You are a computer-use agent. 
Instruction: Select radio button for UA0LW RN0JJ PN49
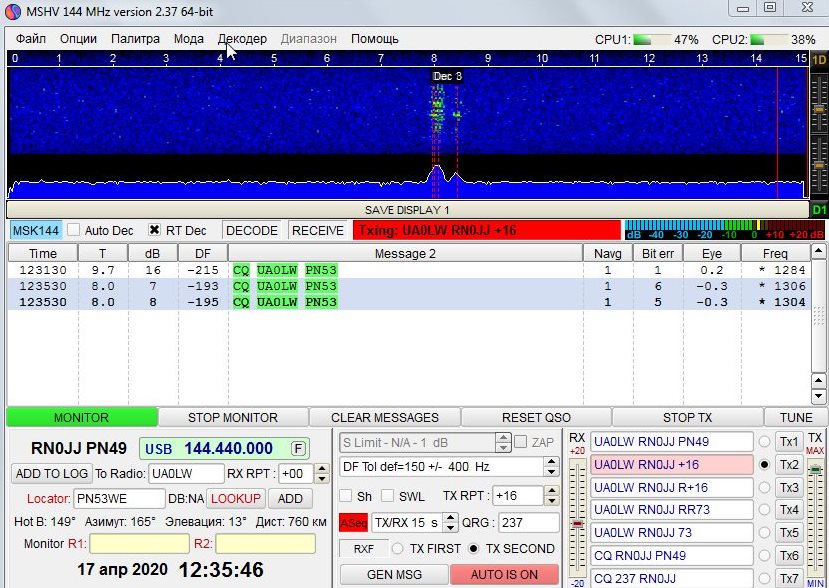click(764, 442)
